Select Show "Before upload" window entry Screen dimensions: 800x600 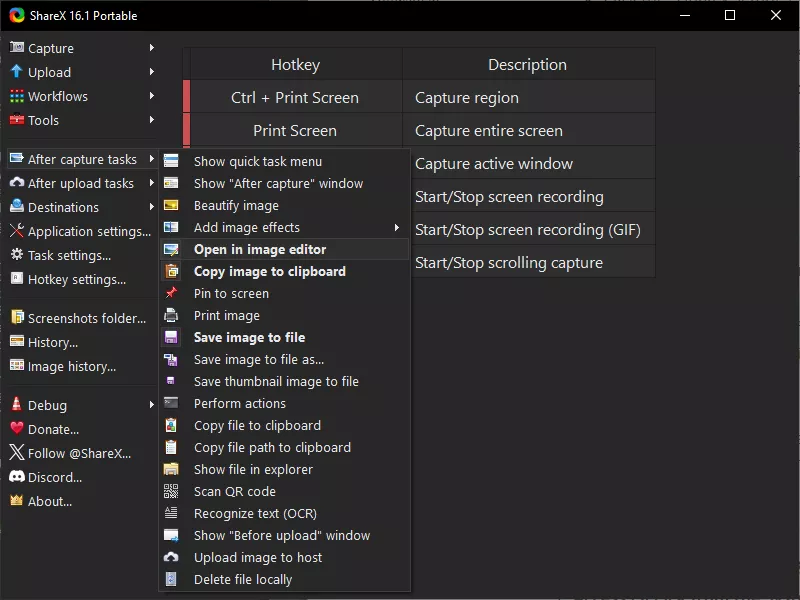285,535
